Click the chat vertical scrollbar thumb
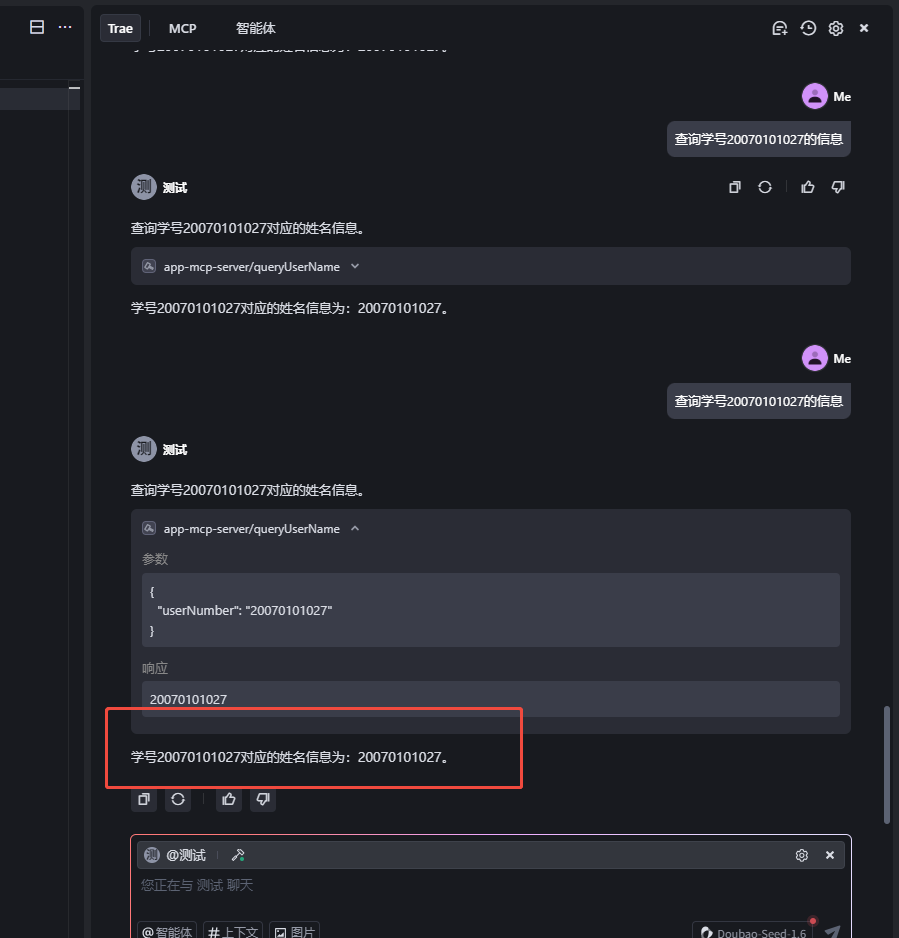This screenshot has height=938, width=899. point(886,765)
